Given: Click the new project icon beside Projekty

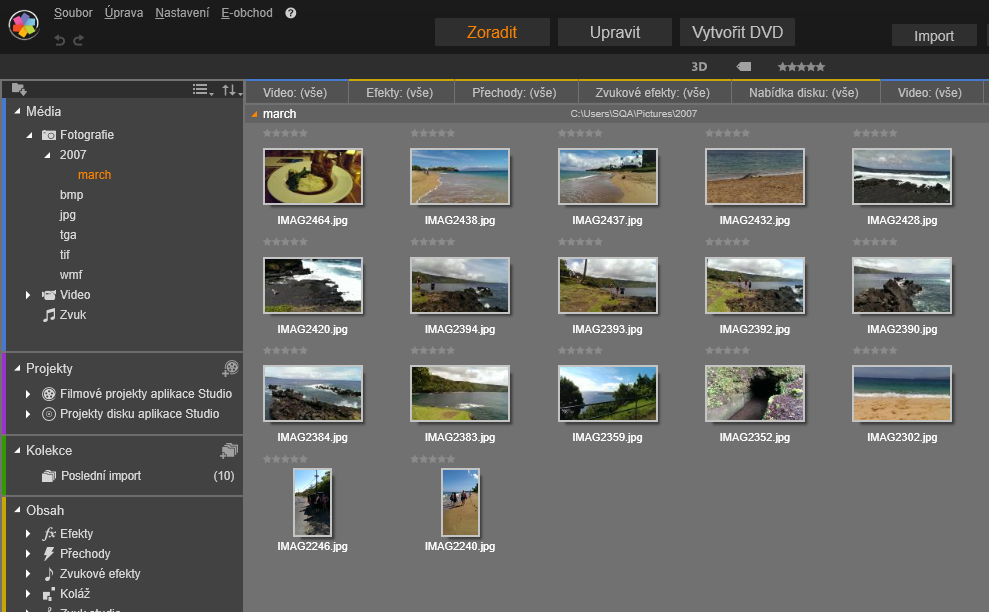Looking at the screenshot, I should 231,368.
